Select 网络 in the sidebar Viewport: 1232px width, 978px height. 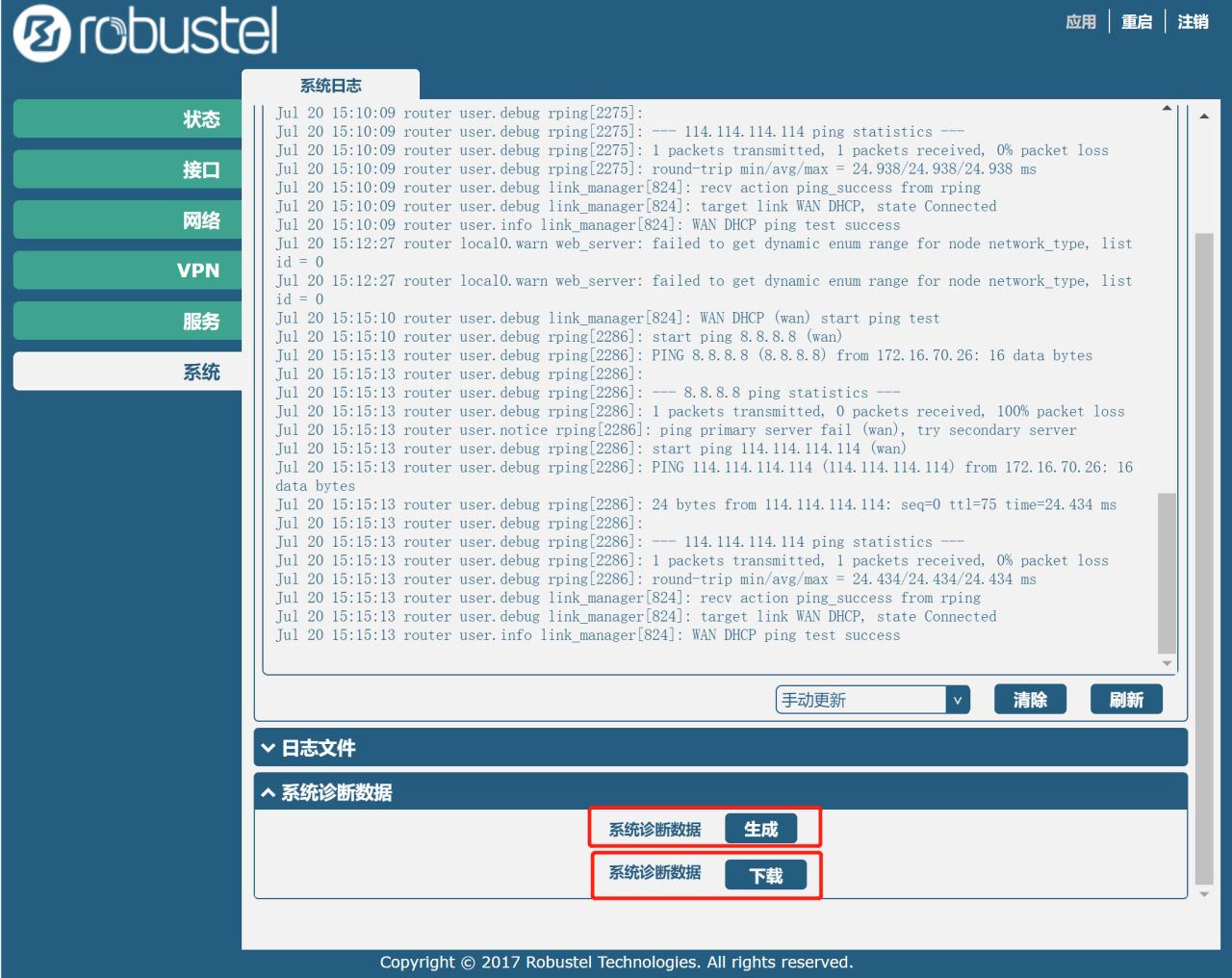(x=127, y=220)
